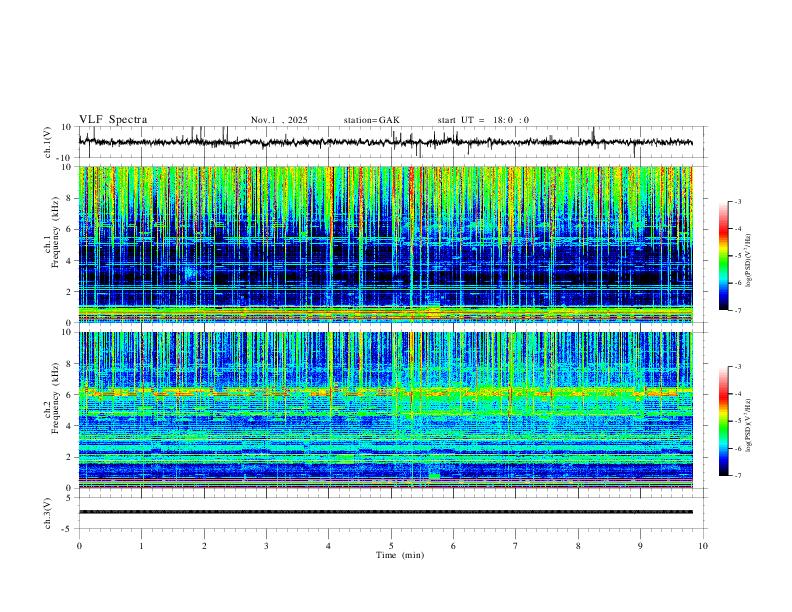Click the ch.1 spectrogram panel
Image resolution: width=792 pixels, height=612 pixels.
click(x=386, y=244)
